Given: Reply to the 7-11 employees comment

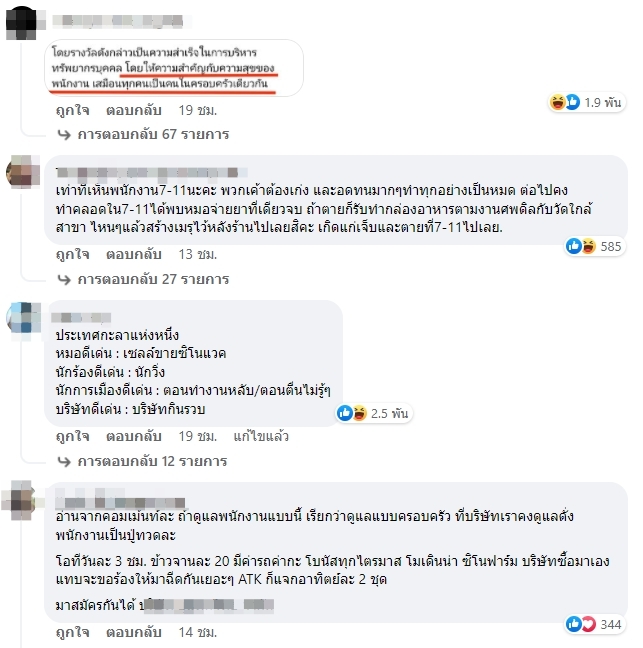Looking at the screenshot, I should [x=133, y=254].
